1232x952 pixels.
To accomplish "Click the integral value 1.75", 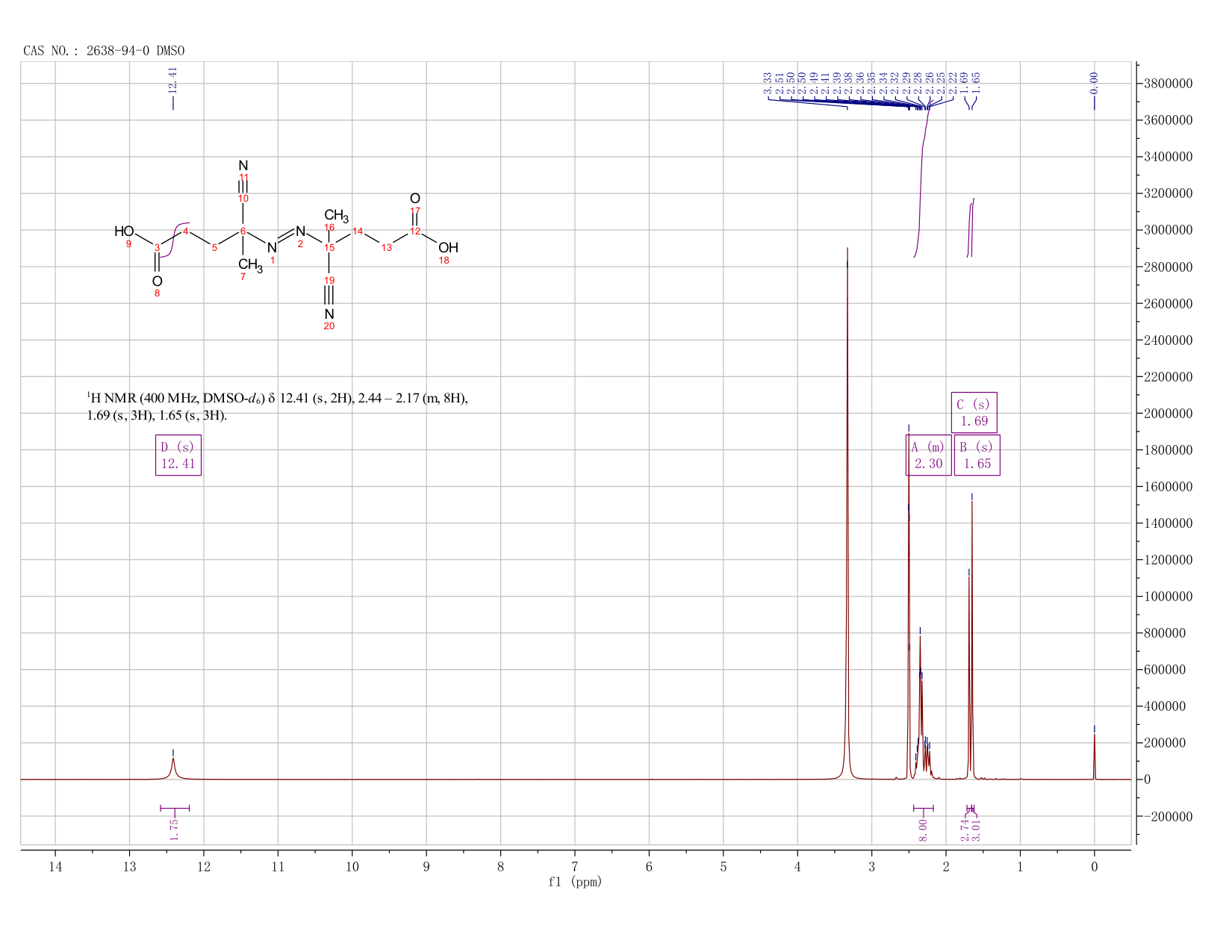I will [174, 830].
